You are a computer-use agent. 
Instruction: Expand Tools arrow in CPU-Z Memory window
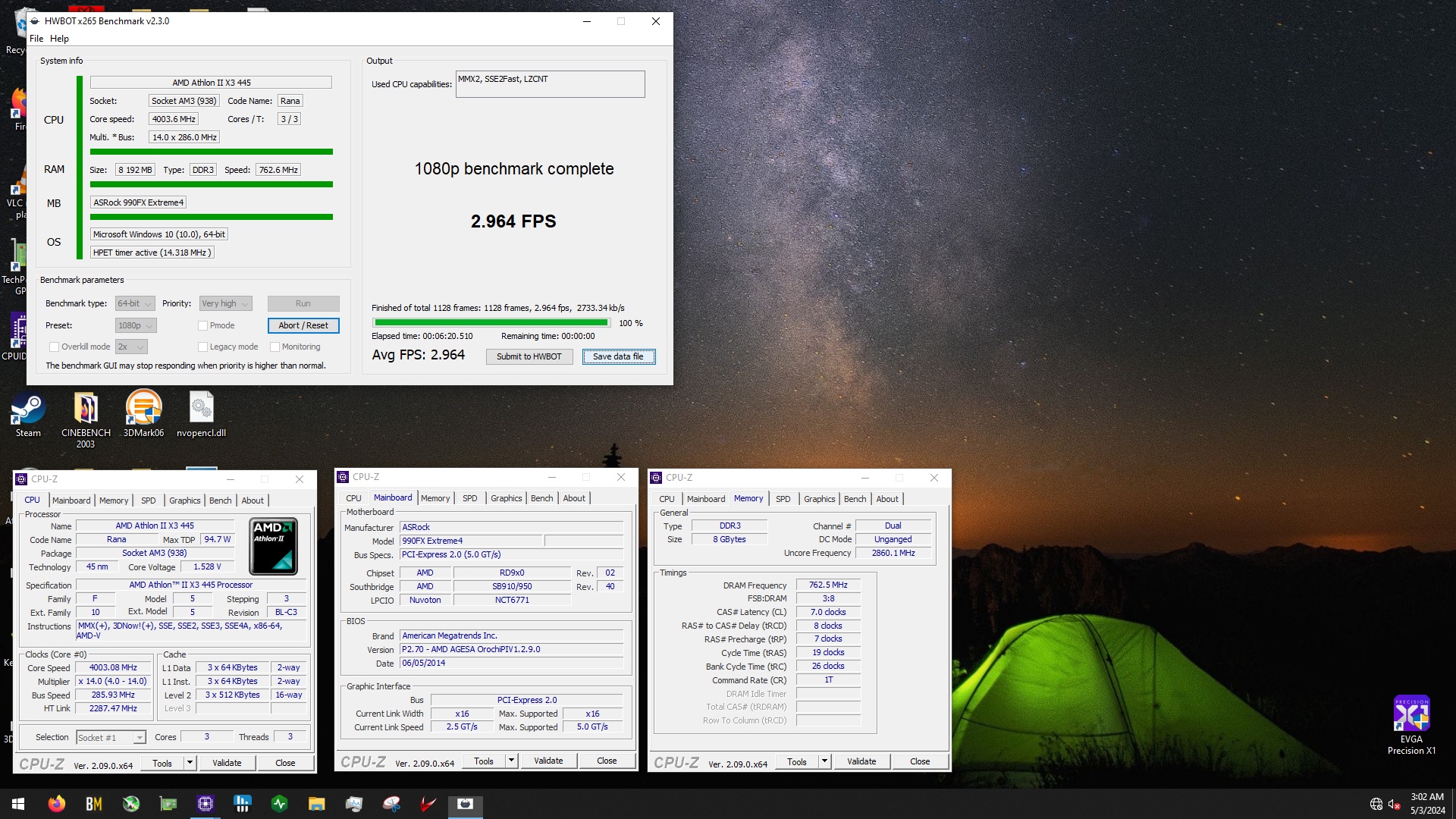[824, 761]
